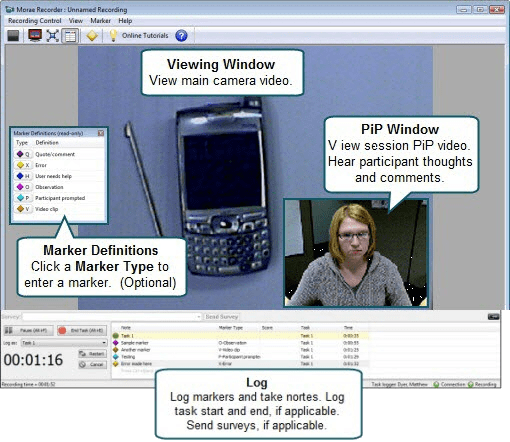510x442 pixels.
Task: Click the yellow X Error marker icon
Action: tap(20, 165)
